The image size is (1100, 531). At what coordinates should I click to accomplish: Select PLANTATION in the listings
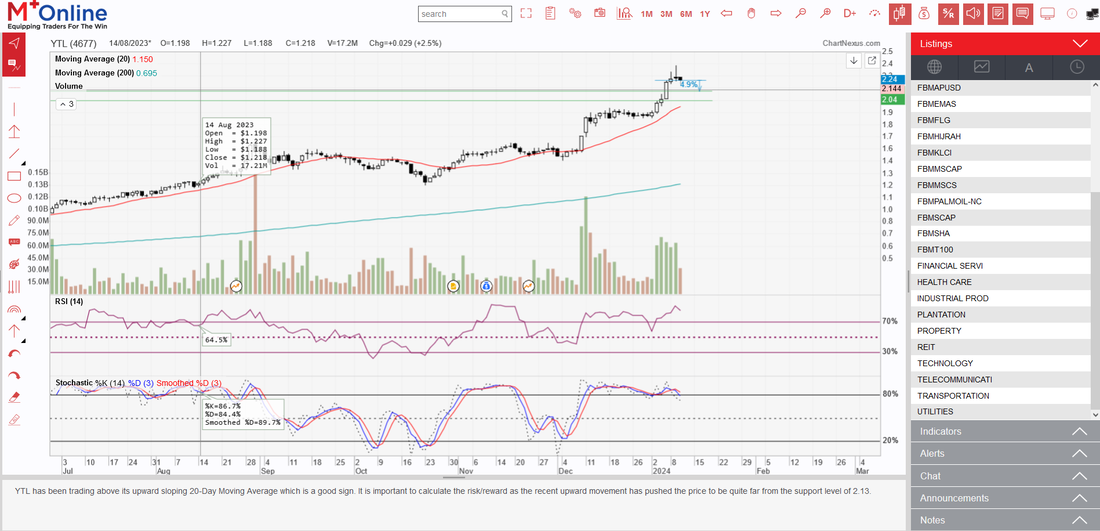1001,315
